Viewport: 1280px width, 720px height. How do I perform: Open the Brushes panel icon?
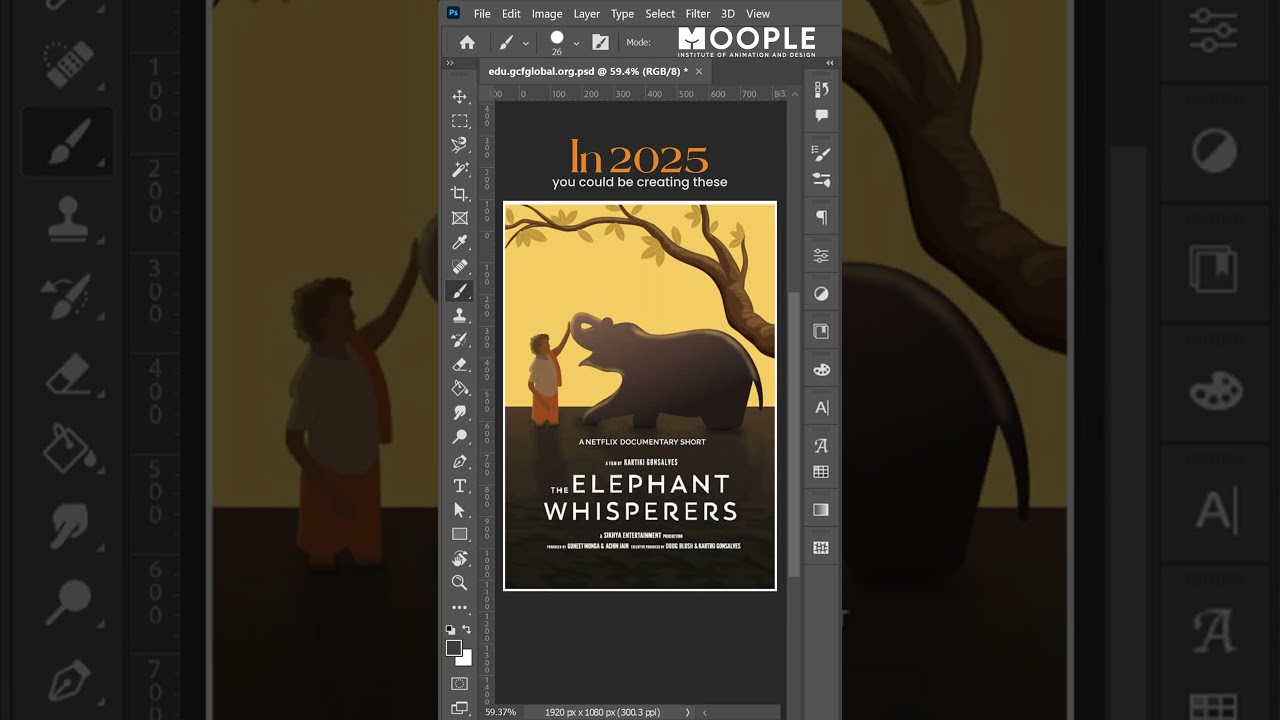[822, 180]
